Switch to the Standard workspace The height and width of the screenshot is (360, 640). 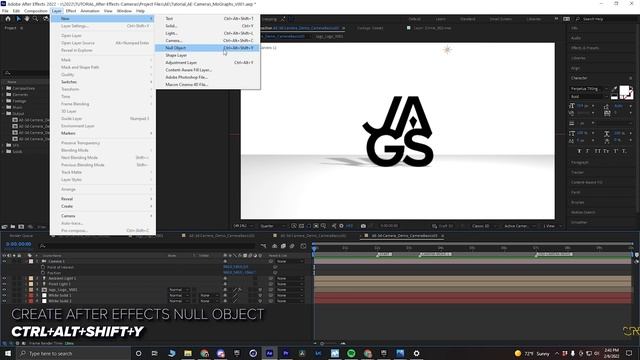467,19
